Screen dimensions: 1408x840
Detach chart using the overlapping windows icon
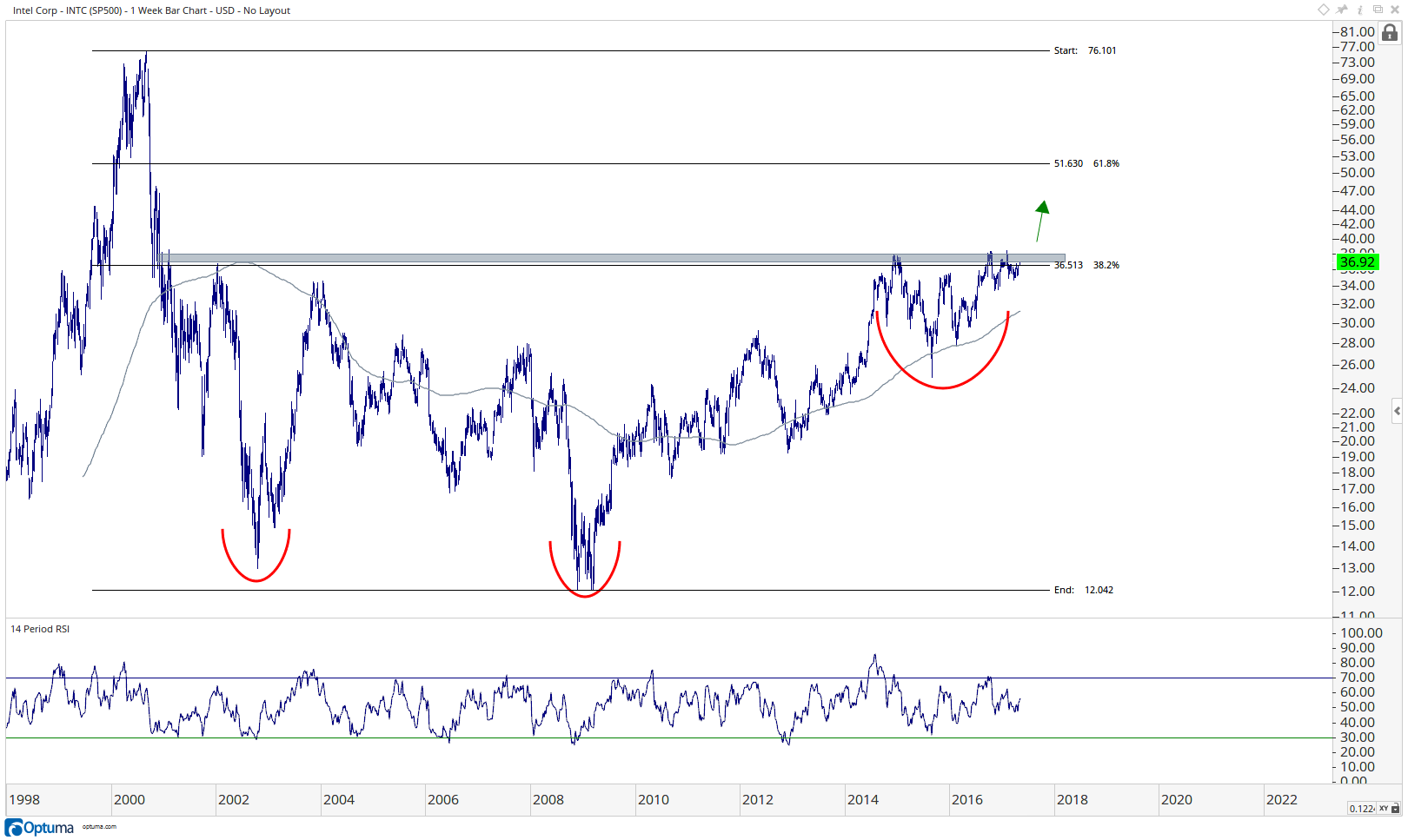click(x=1378, y=10)
